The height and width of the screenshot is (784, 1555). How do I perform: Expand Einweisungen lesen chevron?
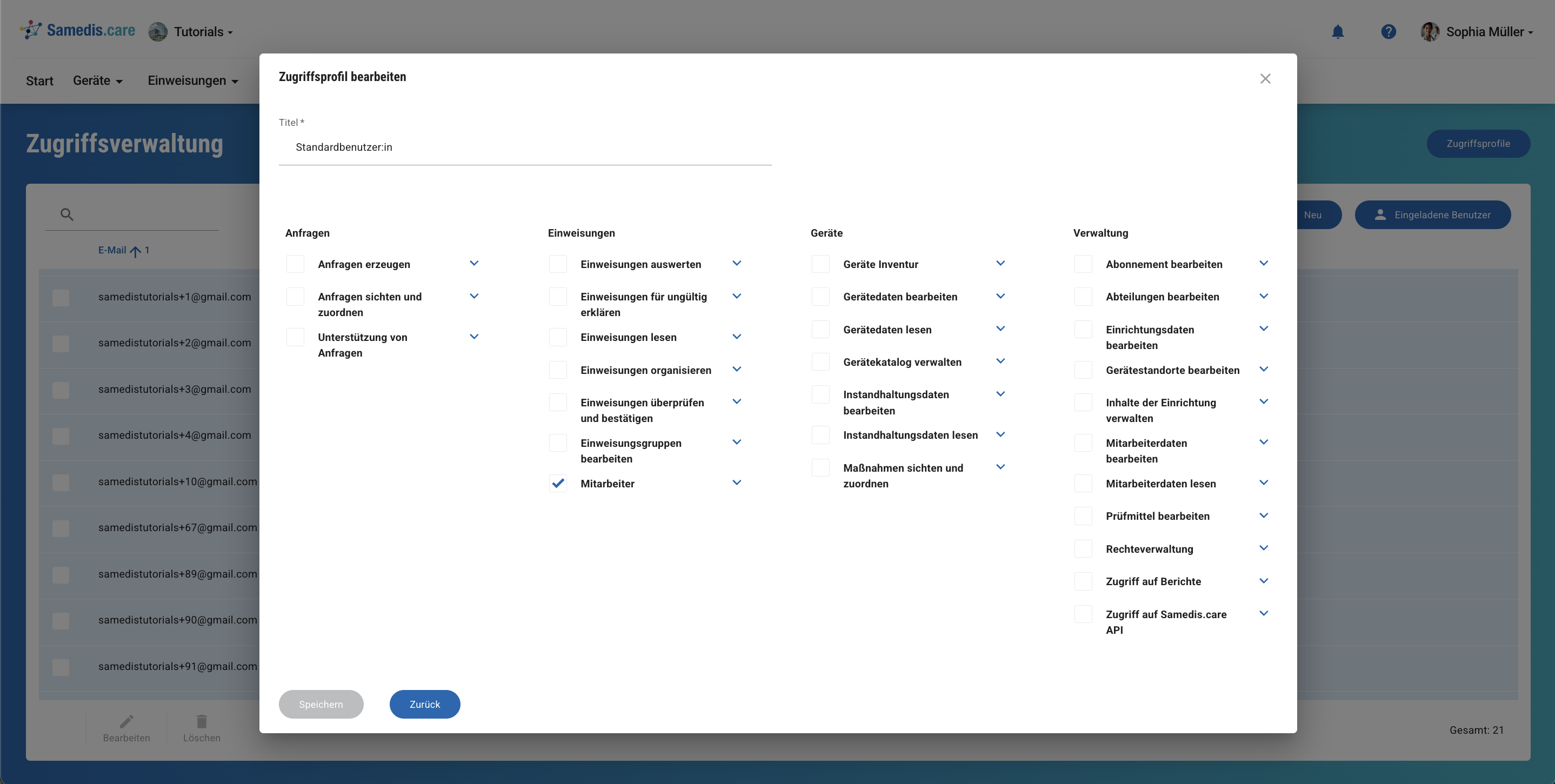[737, 337]
